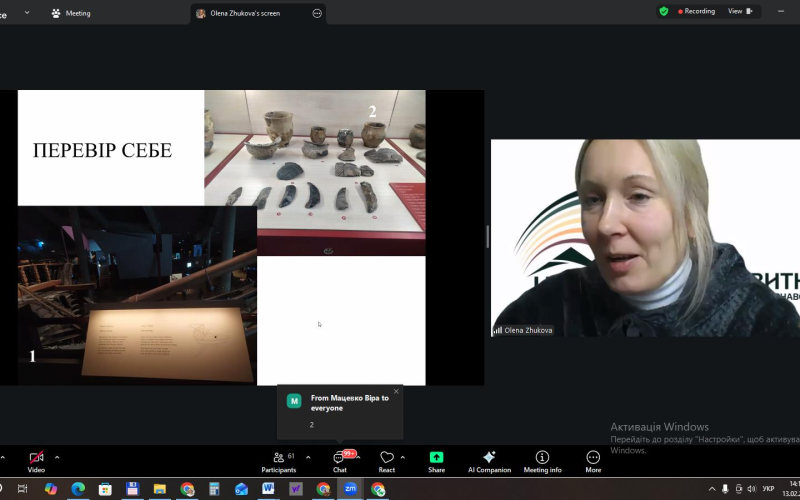This screenshot has height=500, width=800.
Task: Open the Chat panel
Action: 339,459
